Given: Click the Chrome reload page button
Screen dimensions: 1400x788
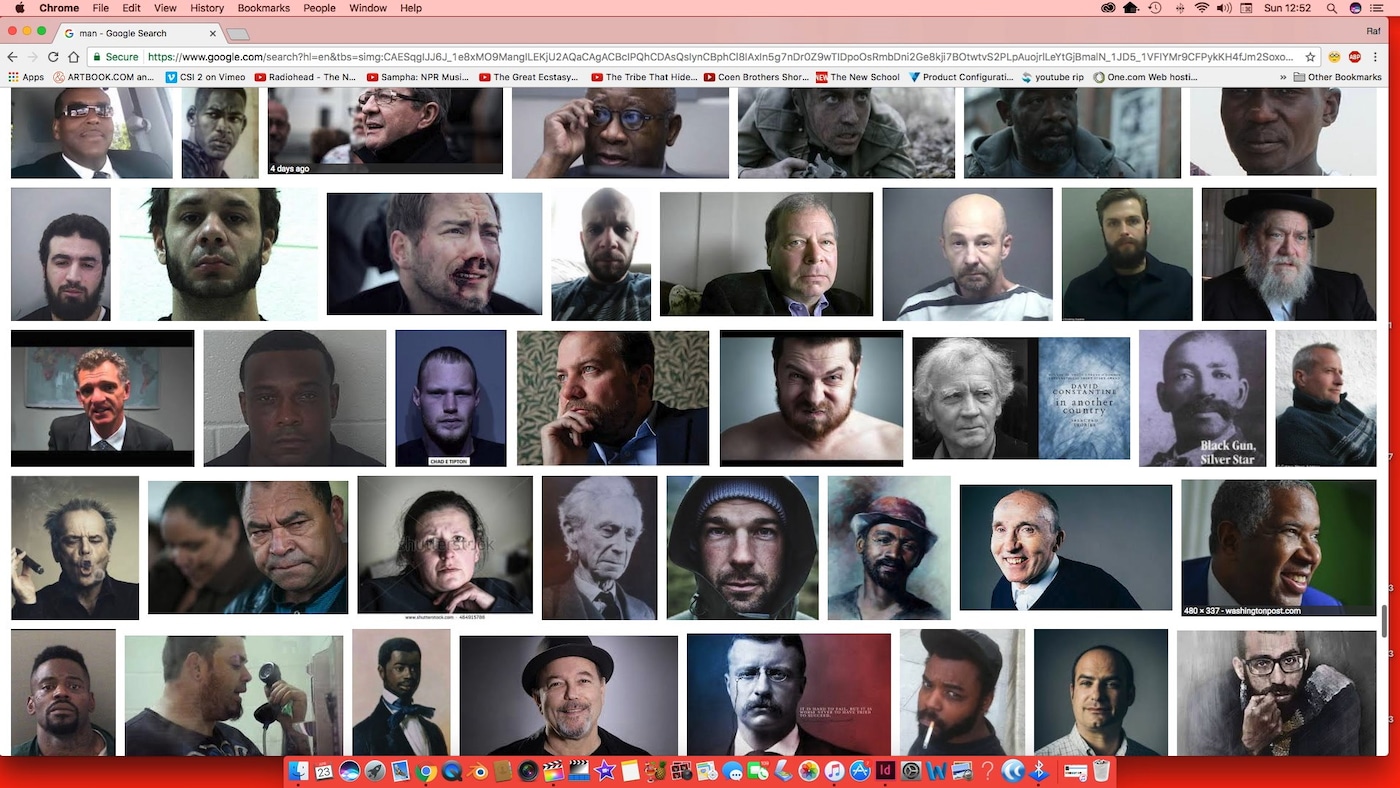Looking at the screenshot, I should coord(51,57).
